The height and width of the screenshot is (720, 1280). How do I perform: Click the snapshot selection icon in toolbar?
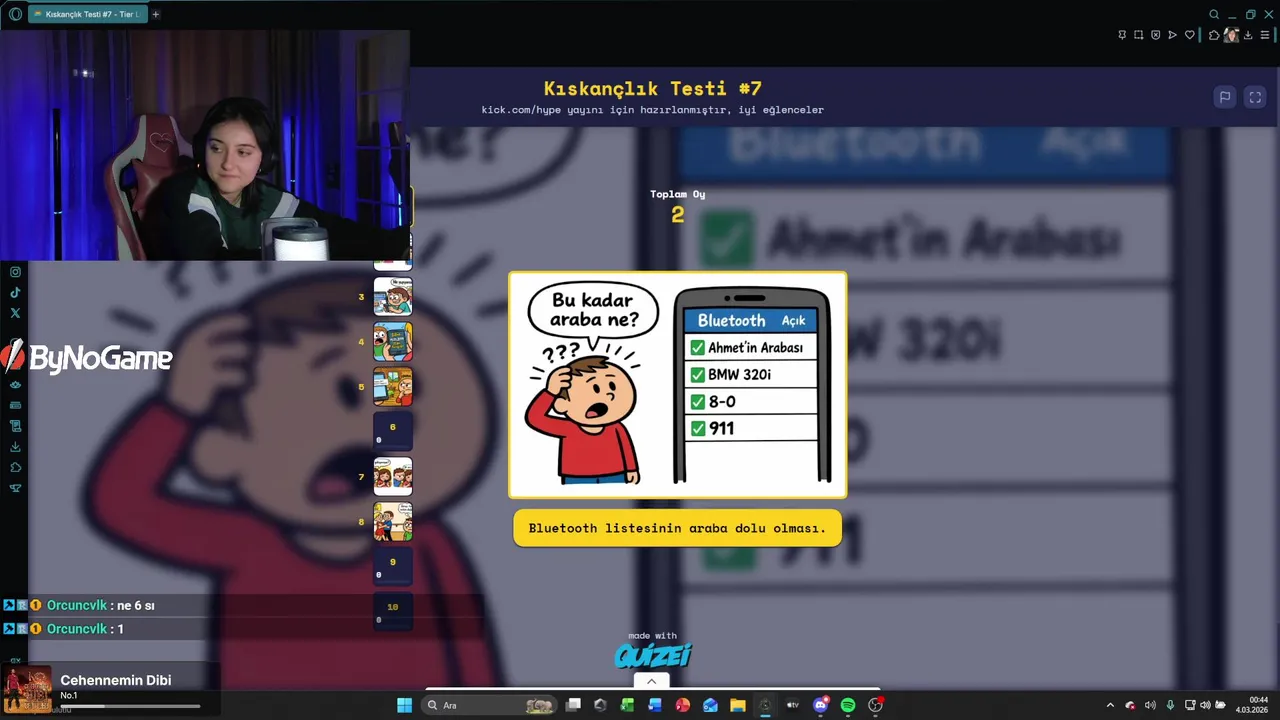point(1138,35)
